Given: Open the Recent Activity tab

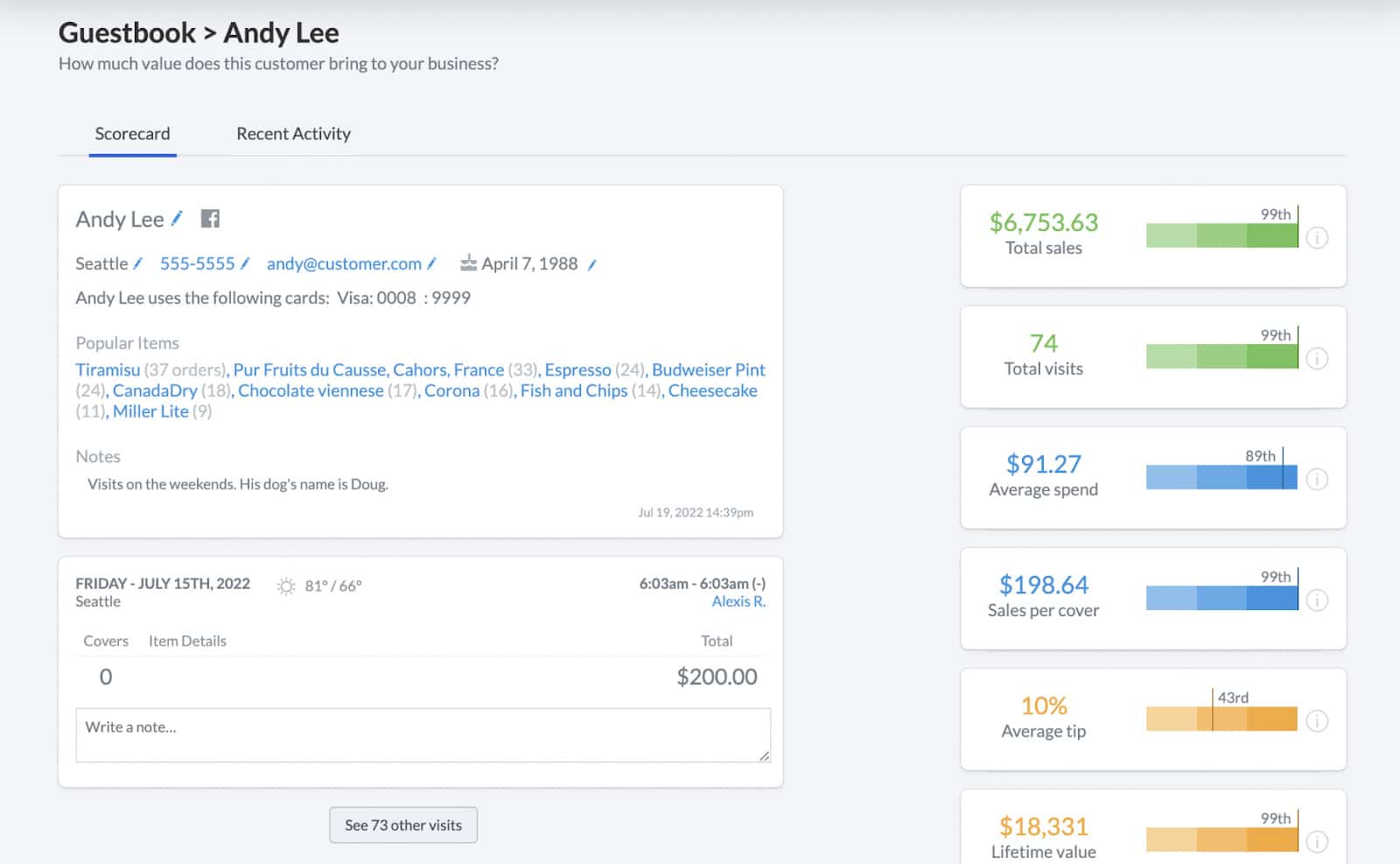Looking at the screenshot, I should pos(293,134).
